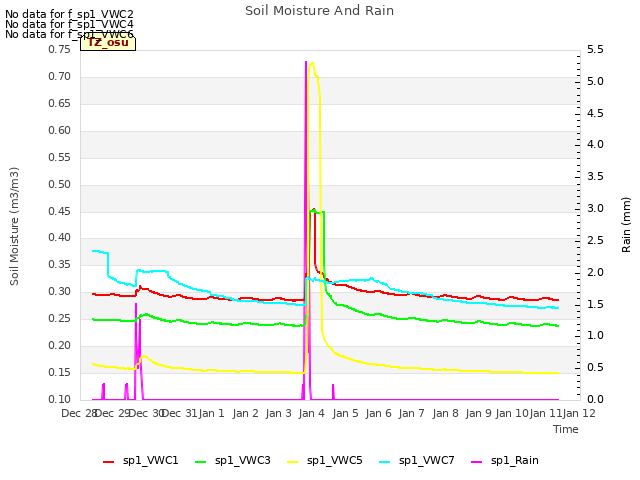The image size is (640, 480).
Task: Click the 0.75 left axis tick label
Action: pos(60,49)
